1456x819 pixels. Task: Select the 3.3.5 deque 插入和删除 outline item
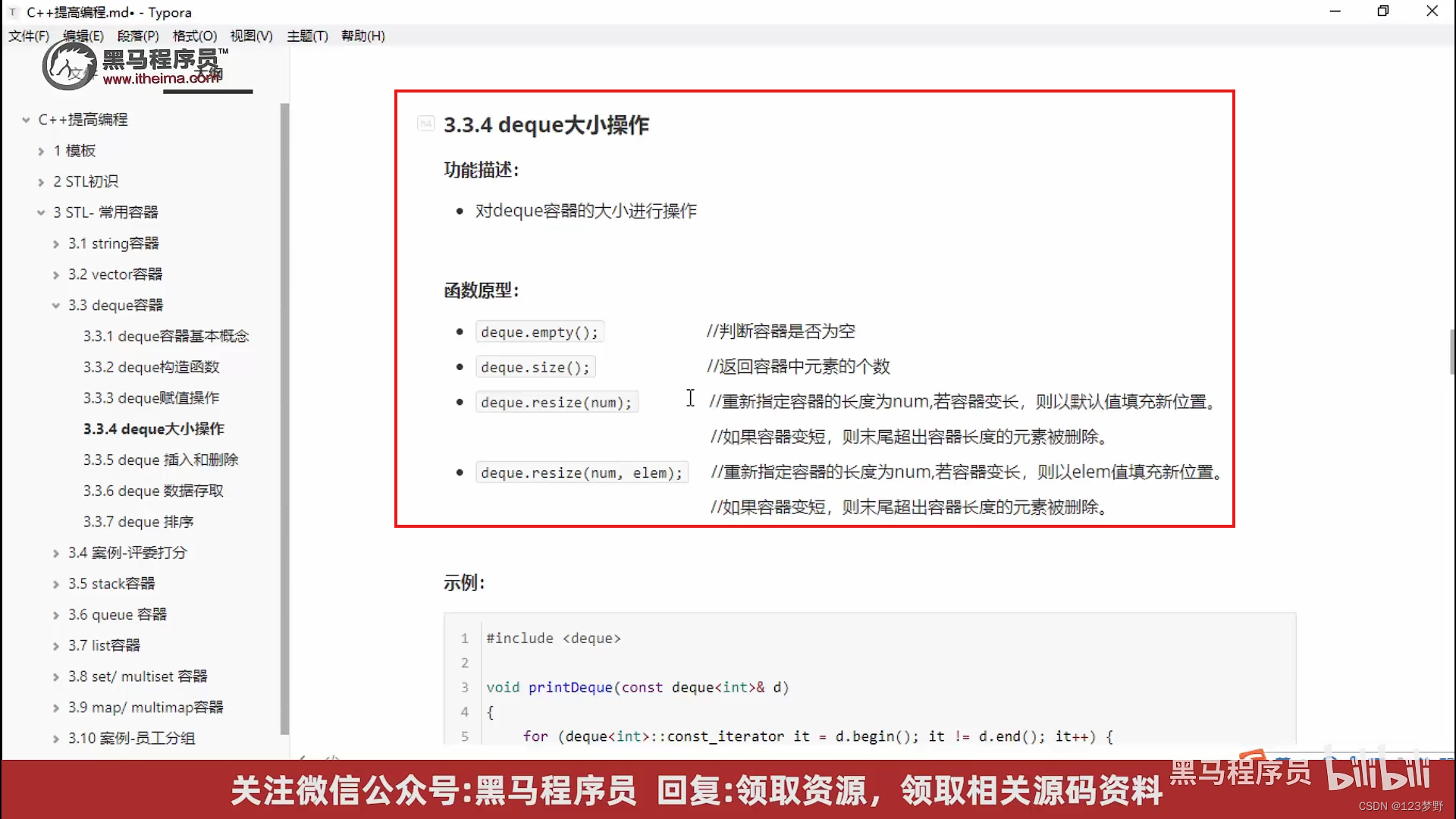[x=161, y=460]
